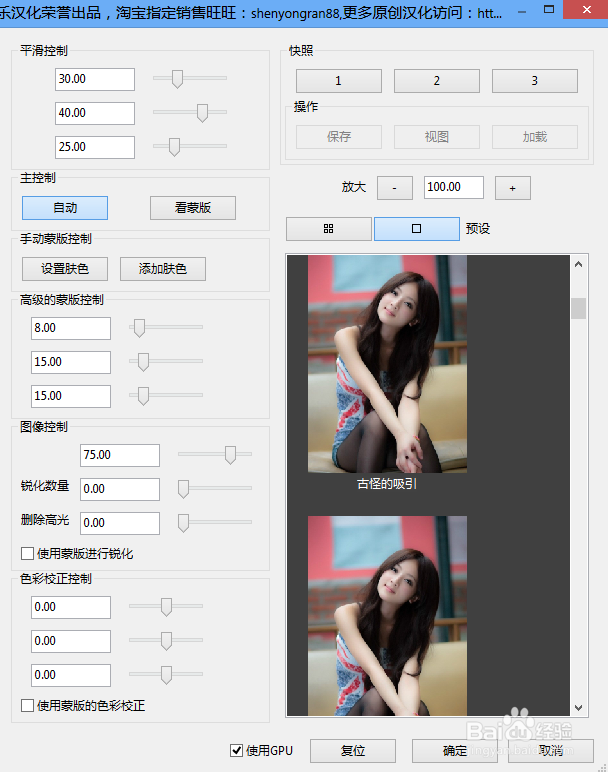Confirm with the 确定 button
This screenshot has width=608, height=772.
455,751
